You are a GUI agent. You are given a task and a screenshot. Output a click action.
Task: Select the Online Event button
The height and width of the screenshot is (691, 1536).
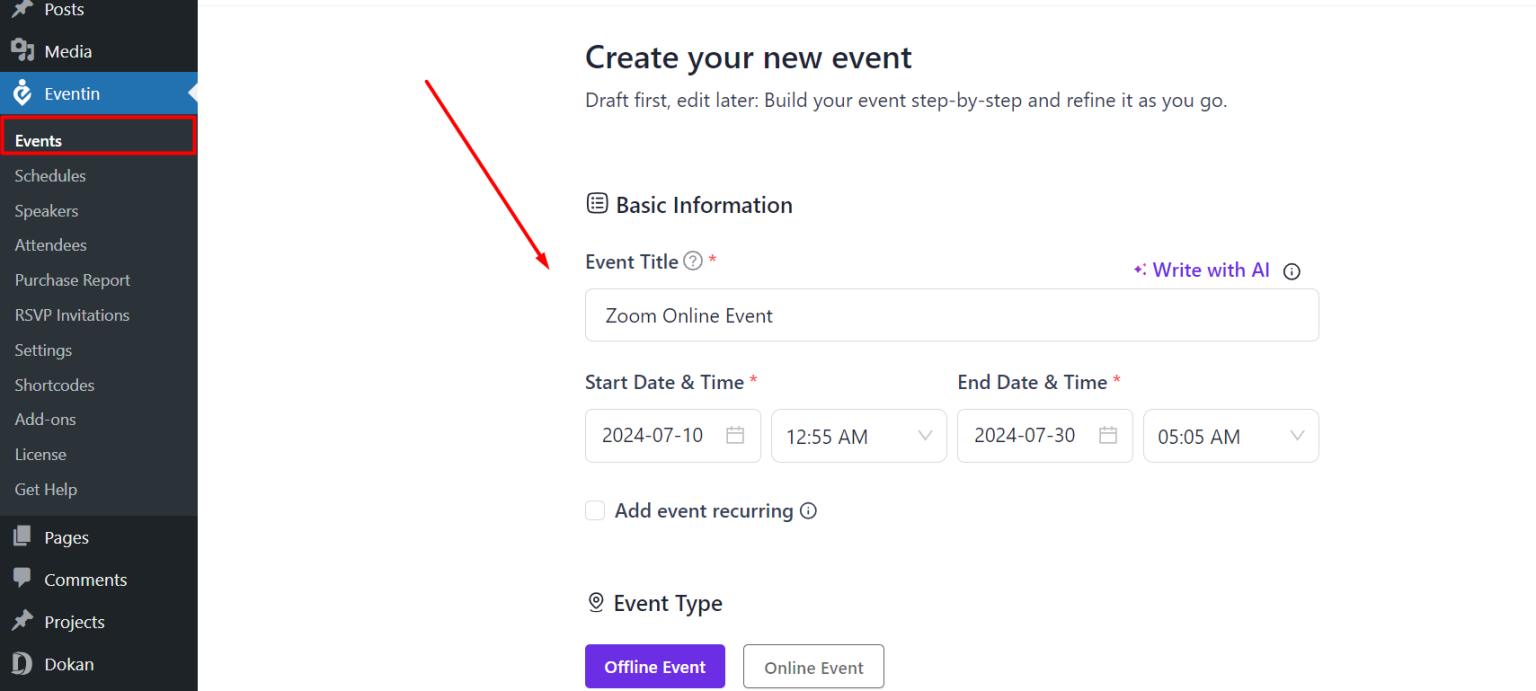(x=813, y=666)
